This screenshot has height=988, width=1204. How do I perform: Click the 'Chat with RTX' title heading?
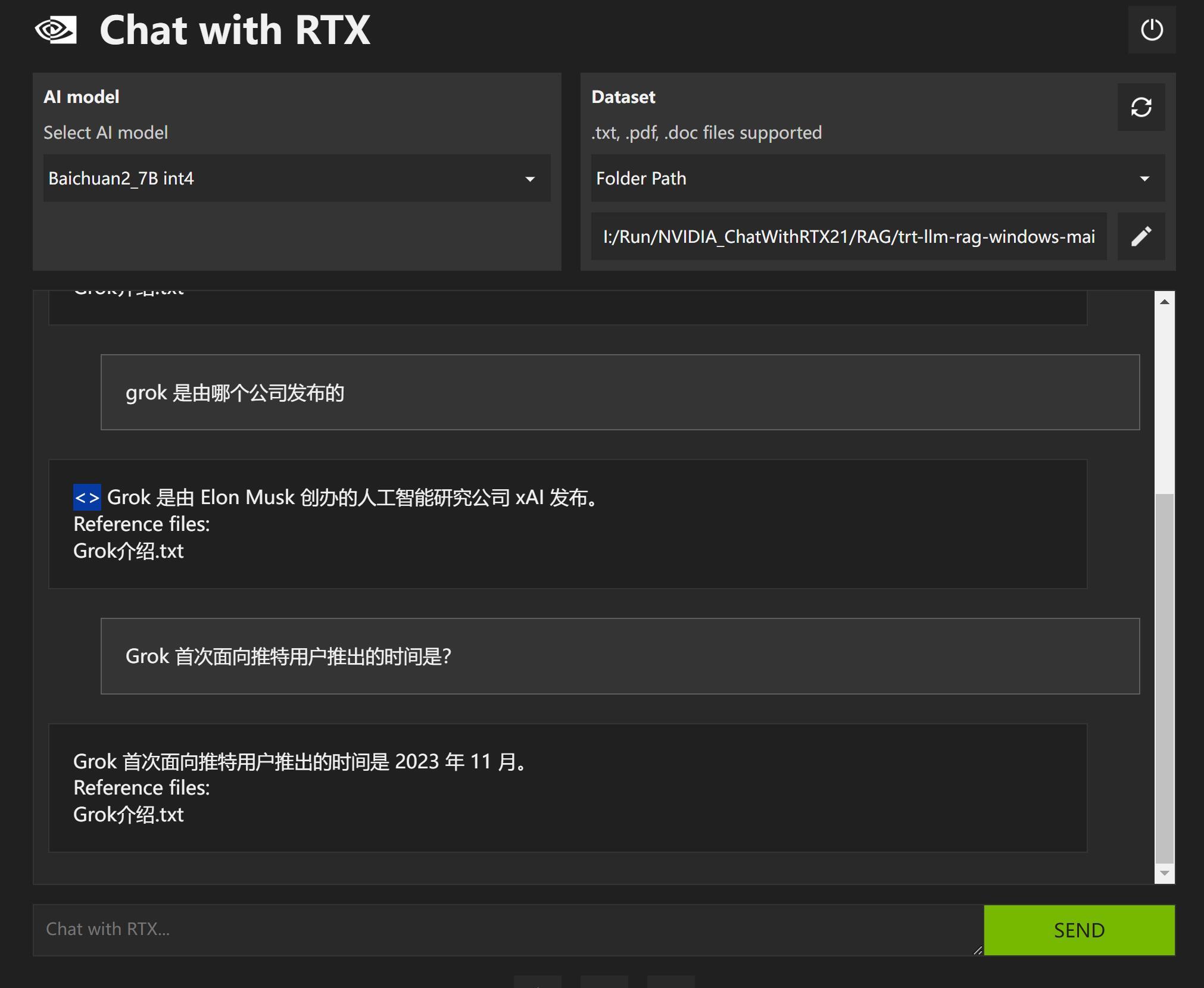pos(235,30)
